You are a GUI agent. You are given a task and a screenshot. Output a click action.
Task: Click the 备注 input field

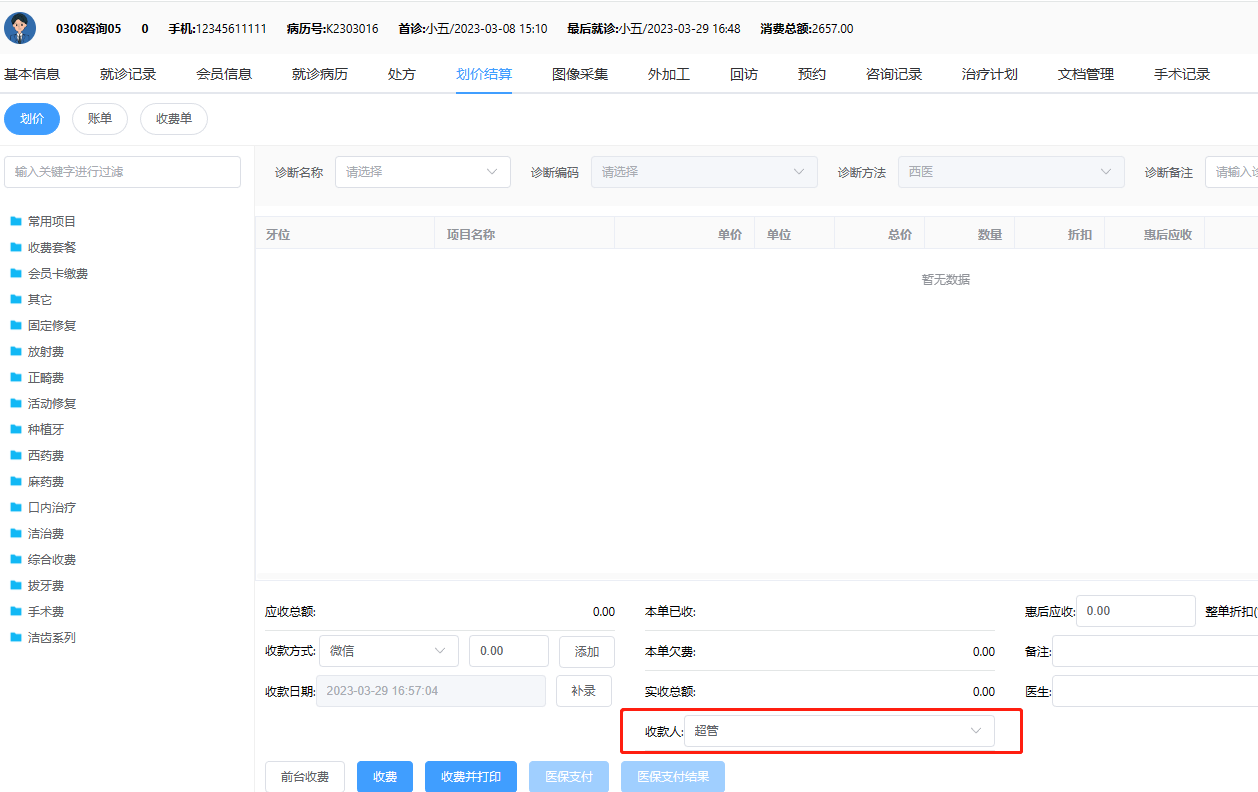pyautogui.click(x=1155, y=651)
